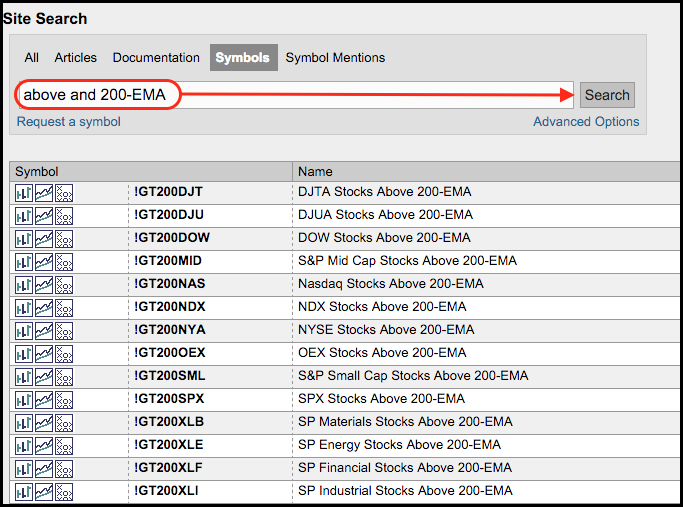Click the line chart icon for !GT200SPX
This screenshot has width=683, height=507.
pos(44,399)
